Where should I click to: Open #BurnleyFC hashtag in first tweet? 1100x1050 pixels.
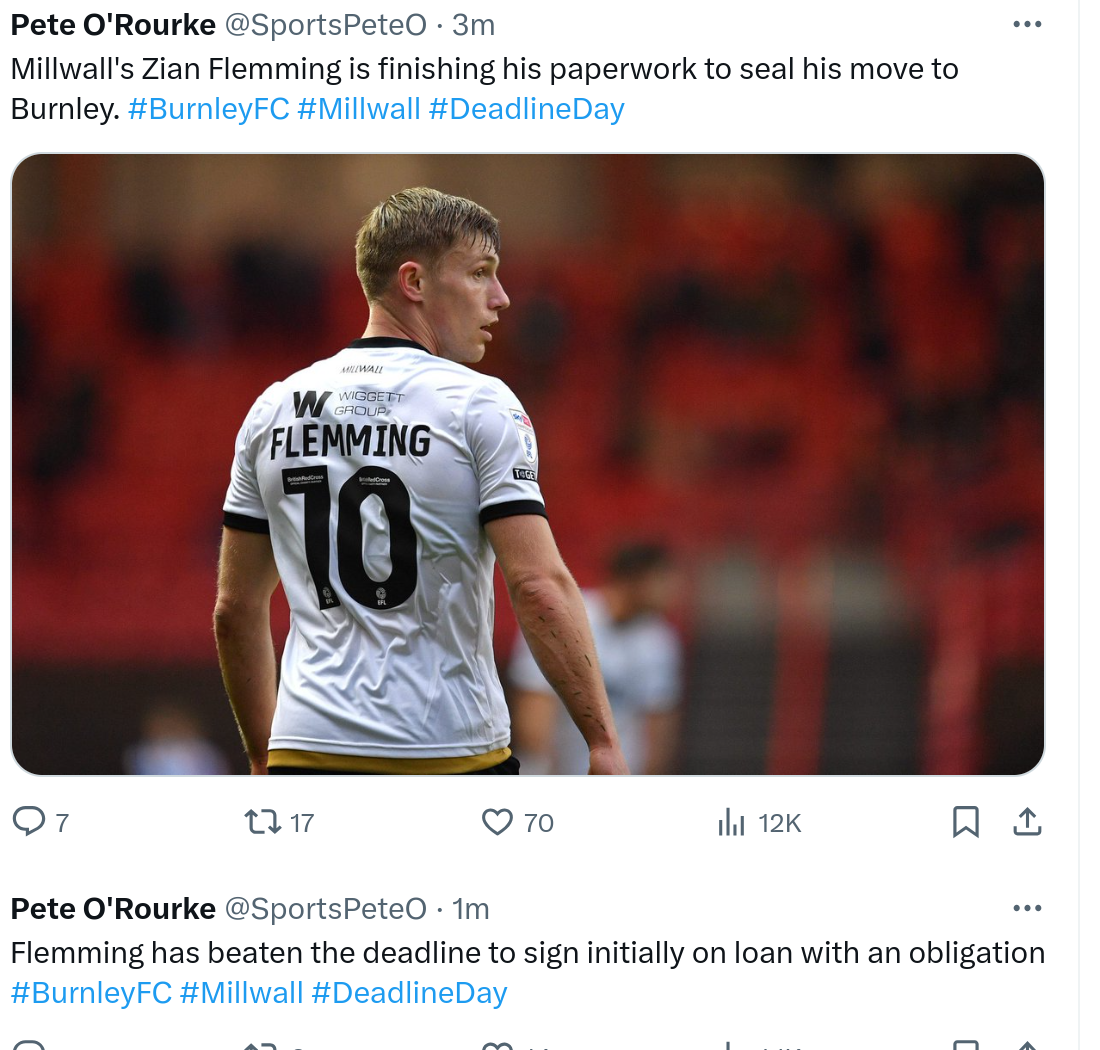pos(208,109)
